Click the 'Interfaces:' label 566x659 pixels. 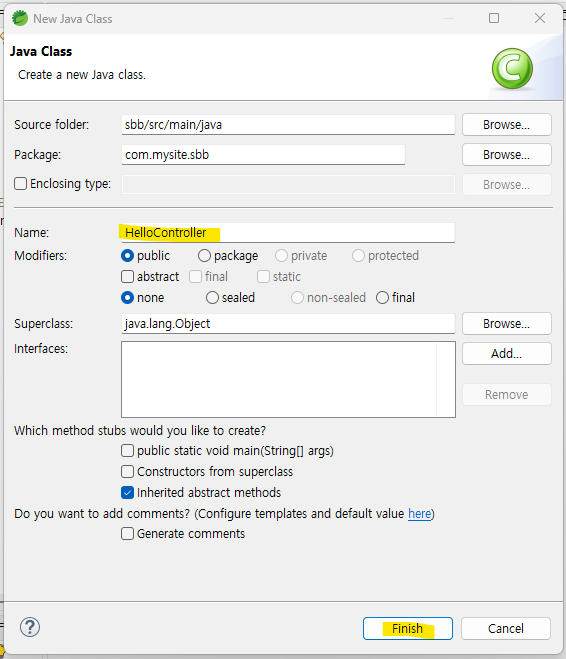(x=41, y=349)
